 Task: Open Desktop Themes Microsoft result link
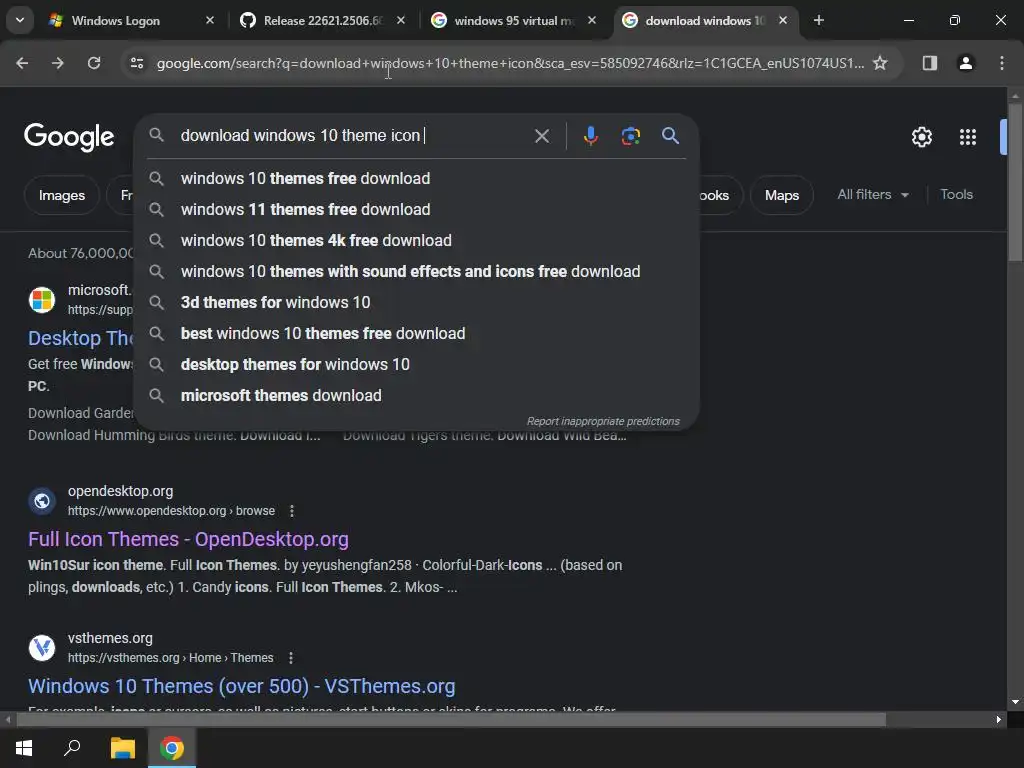[80, 338]
